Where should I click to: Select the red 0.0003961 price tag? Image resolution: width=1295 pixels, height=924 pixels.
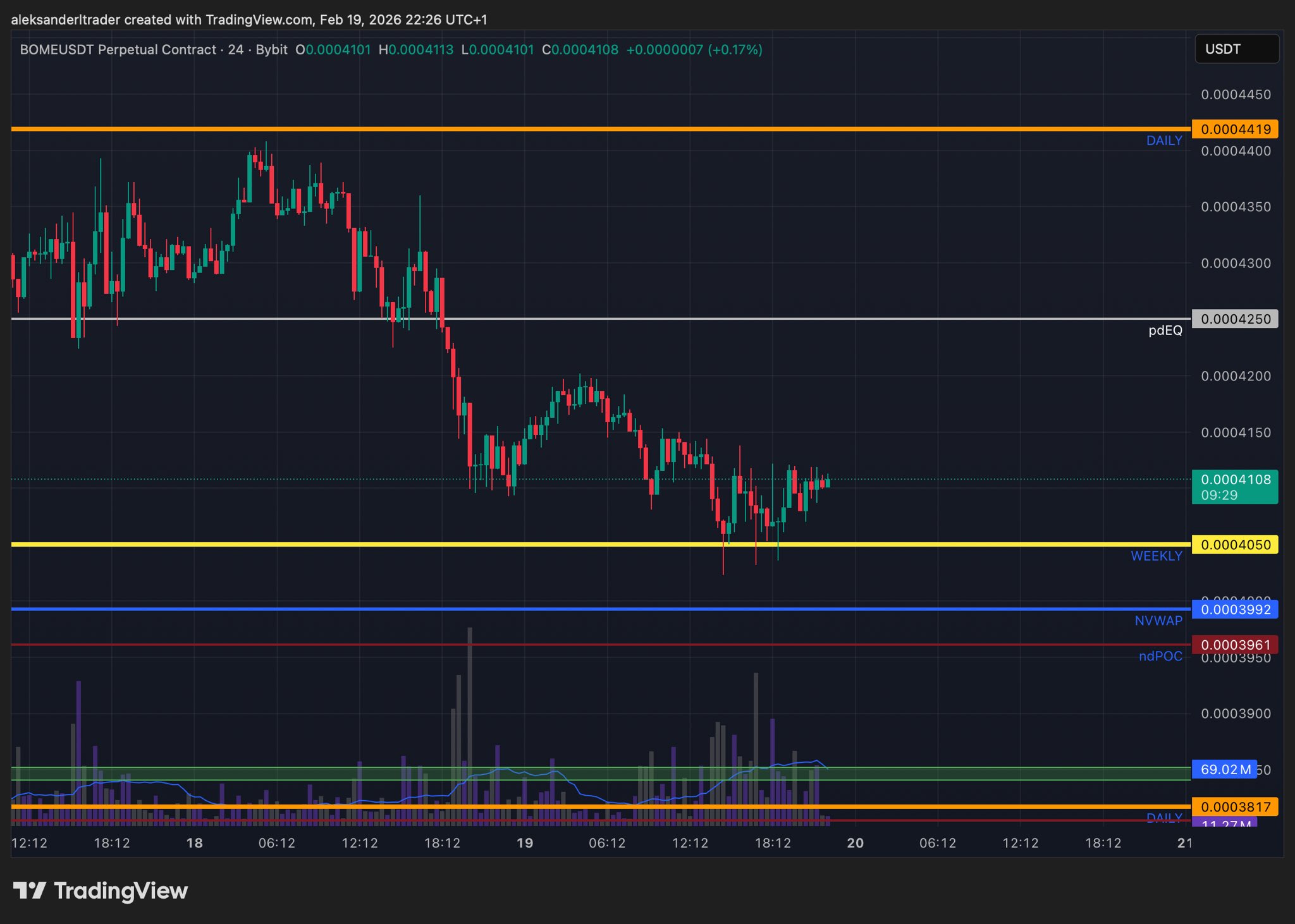pyautogui.click(x=1234, y=645)
